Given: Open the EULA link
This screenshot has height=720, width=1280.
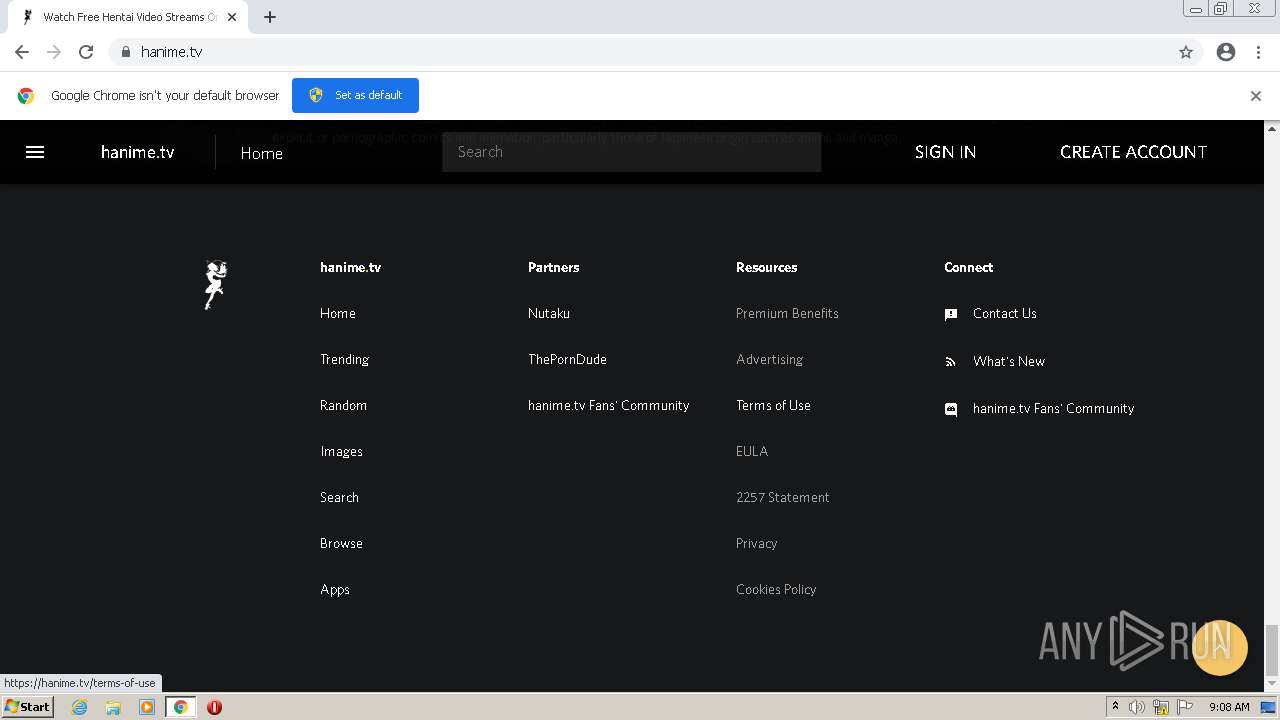Looking at the screenshot, I should pyautogui.click(x=752, y=451).
